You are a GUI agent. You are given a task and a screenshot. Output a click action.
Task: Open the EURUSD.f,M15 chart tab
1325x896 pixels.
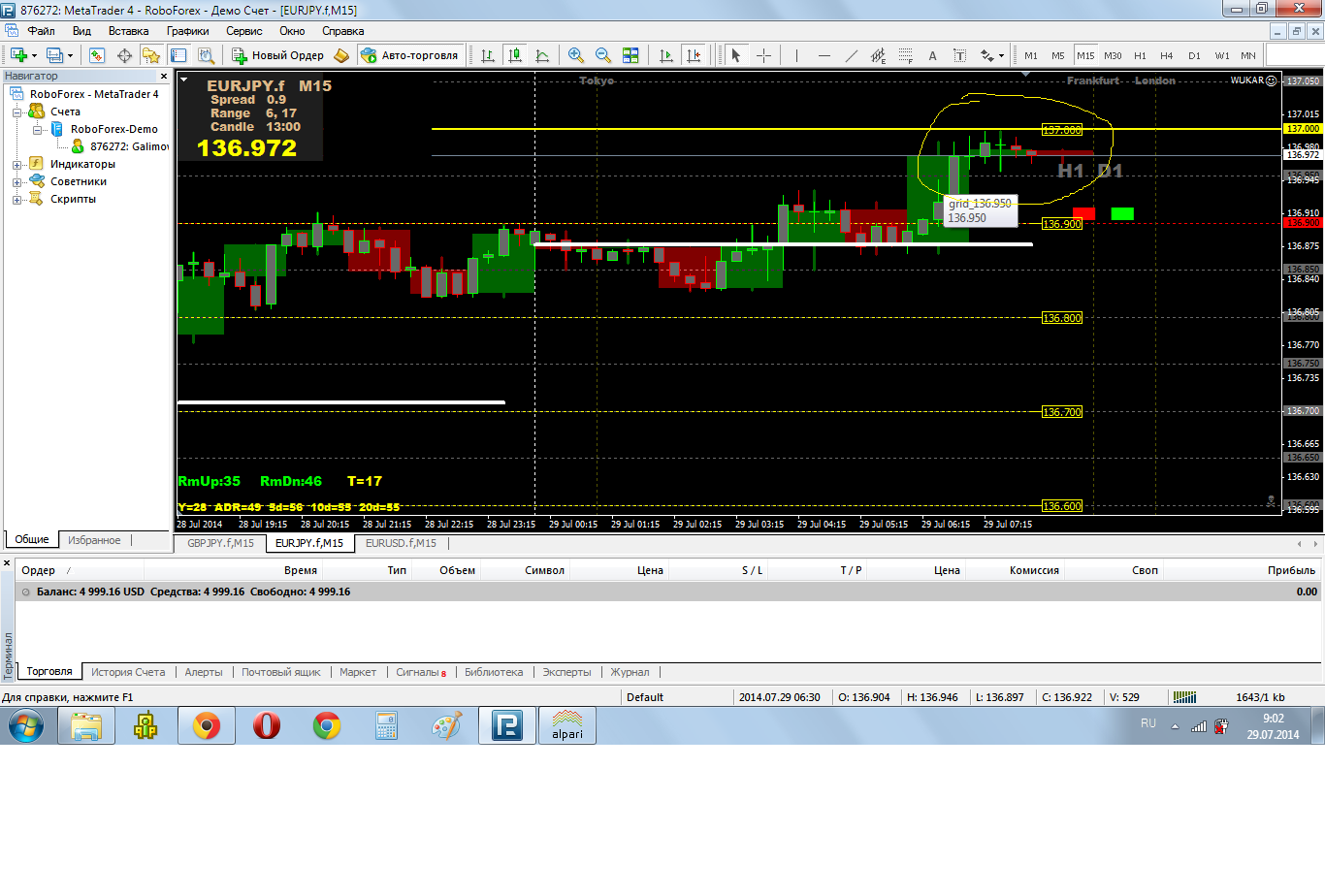coord(401,543)
